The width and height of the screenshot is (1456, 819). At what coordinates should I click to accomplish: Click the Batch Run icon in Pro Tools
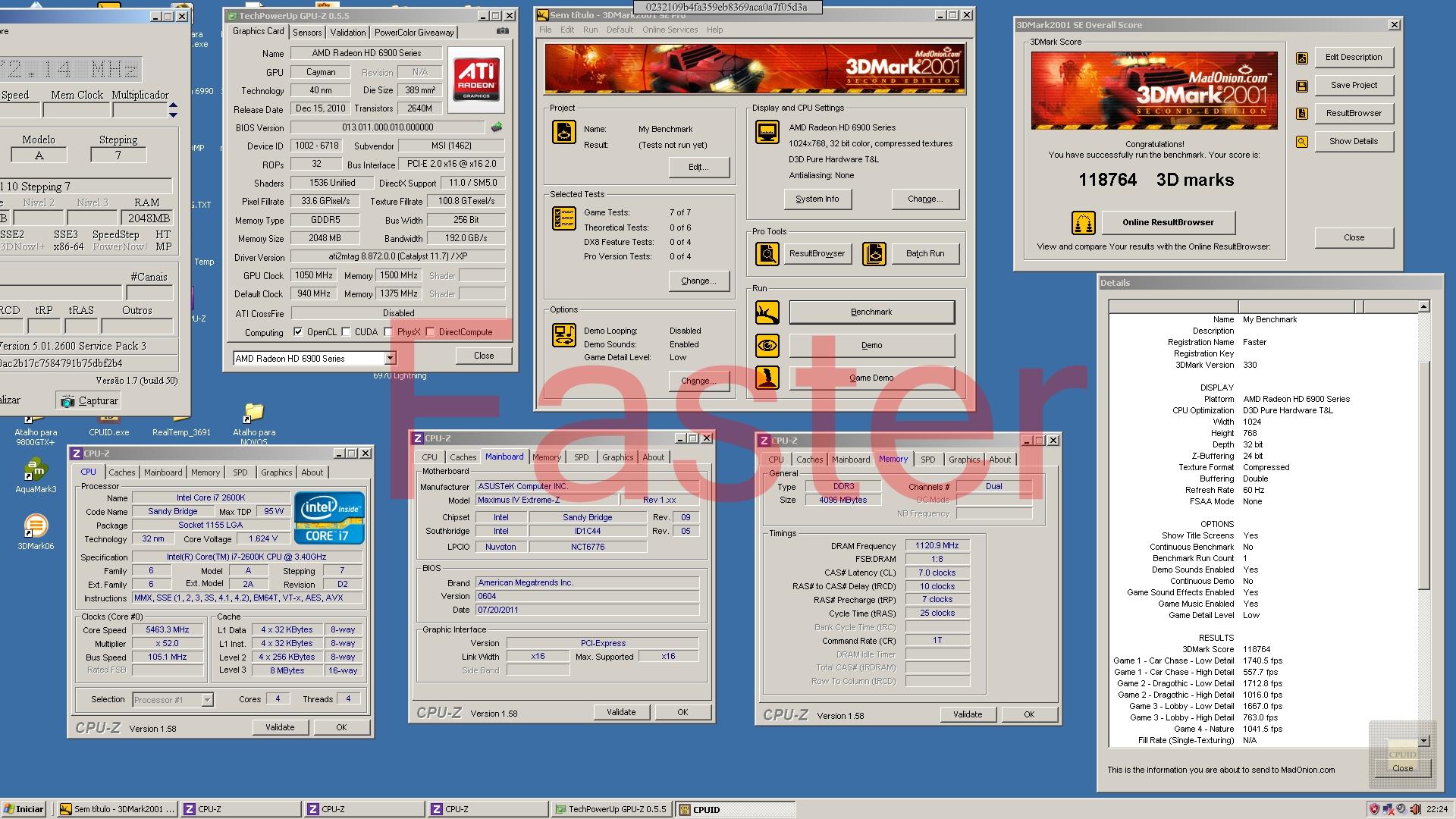[874, 253]
